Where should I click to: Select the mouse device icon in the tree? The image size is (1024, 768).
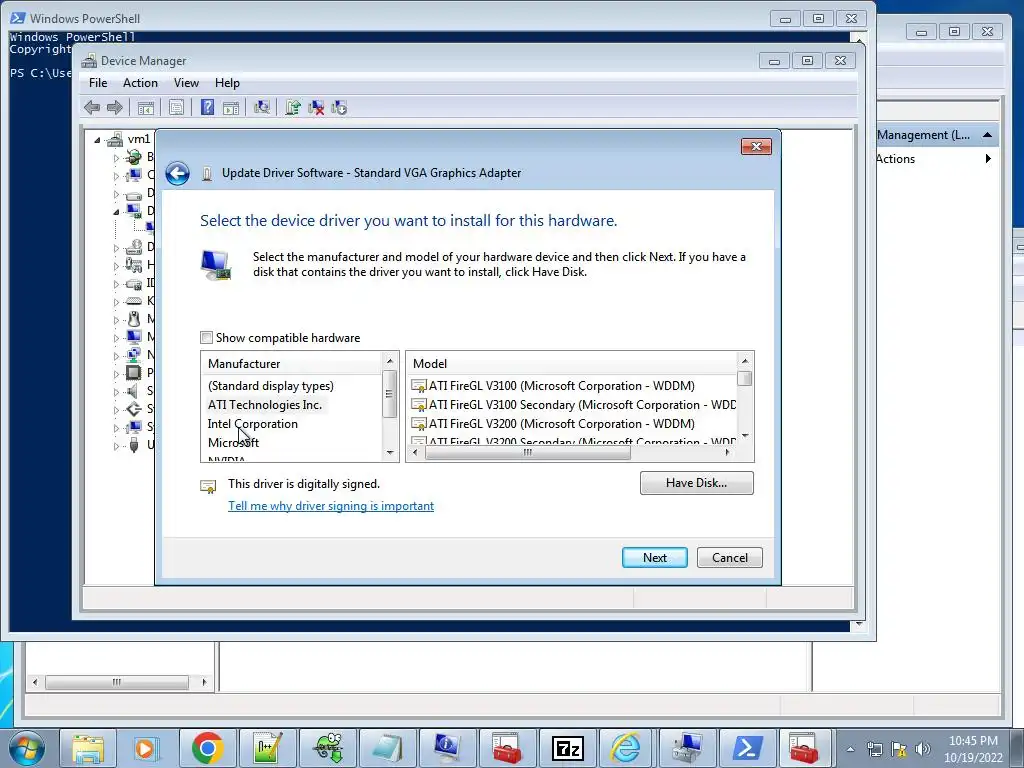(133, 319)
